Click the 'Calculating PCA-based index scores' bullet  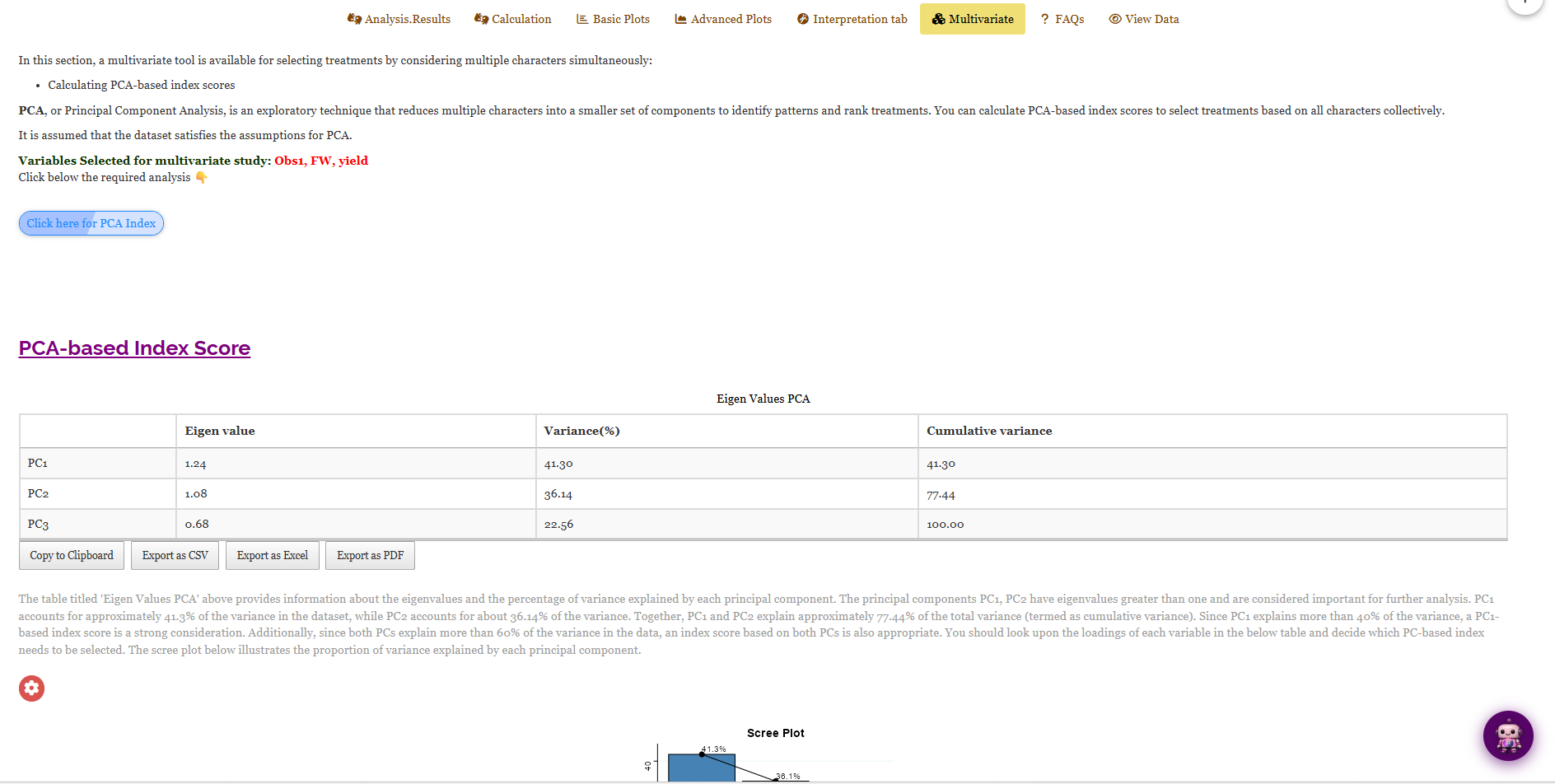[142, 85]
